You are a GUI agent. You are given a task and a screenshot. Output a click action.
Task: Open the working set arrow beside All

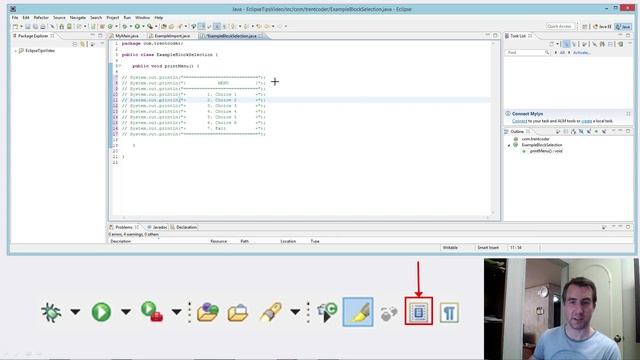[x=556, y=53]
